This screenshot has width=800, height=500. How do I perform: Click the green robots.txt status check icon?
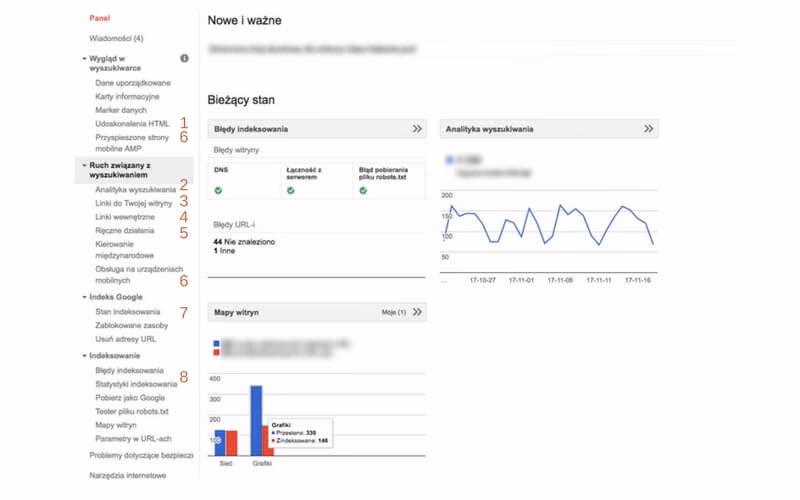[x=363, y=190]
